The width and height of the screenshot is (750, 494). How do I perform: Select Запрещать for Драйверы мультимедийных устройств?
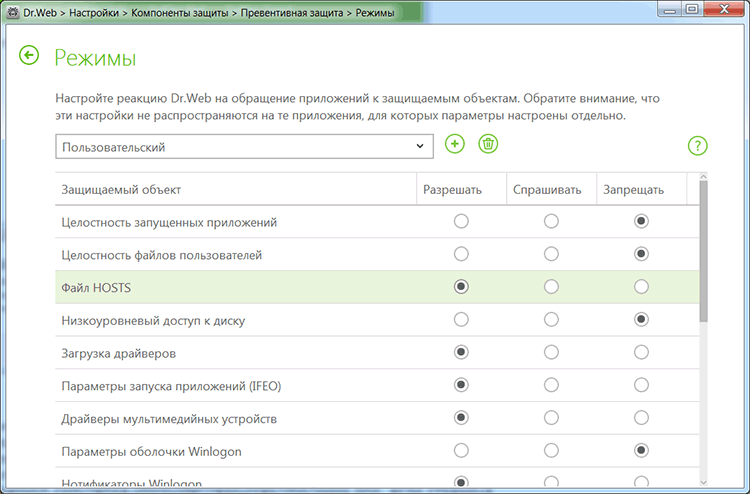click(641, 418)
